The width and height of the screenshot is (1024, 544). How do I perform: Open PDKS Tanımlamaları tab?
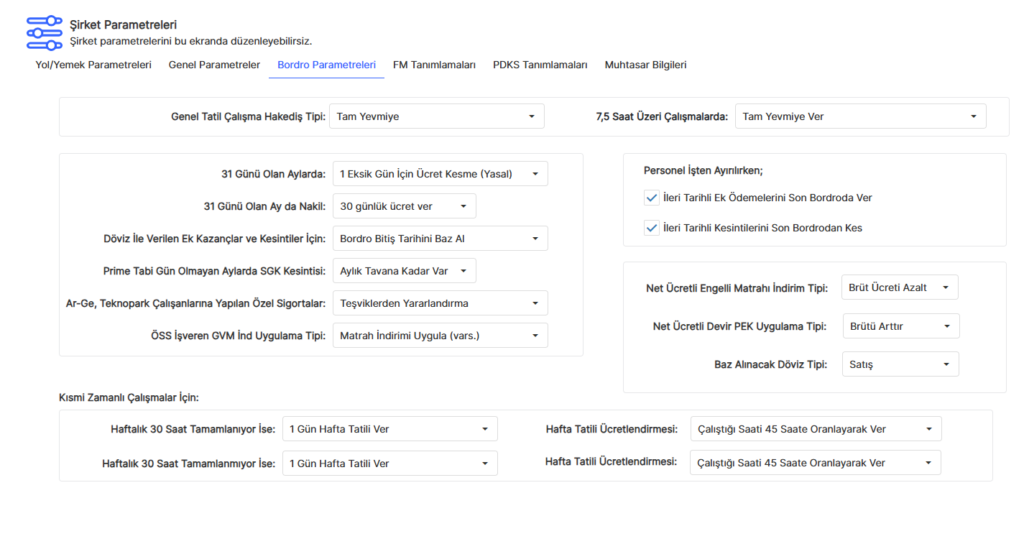[540, 65]
